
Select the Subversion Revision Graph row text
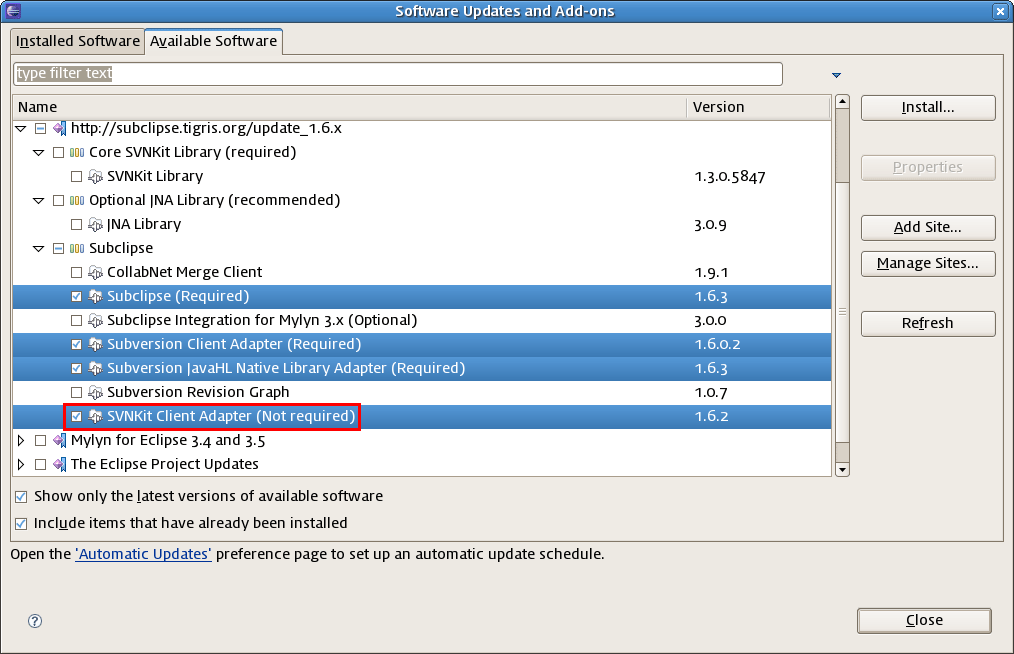click(x=198, y=392)
